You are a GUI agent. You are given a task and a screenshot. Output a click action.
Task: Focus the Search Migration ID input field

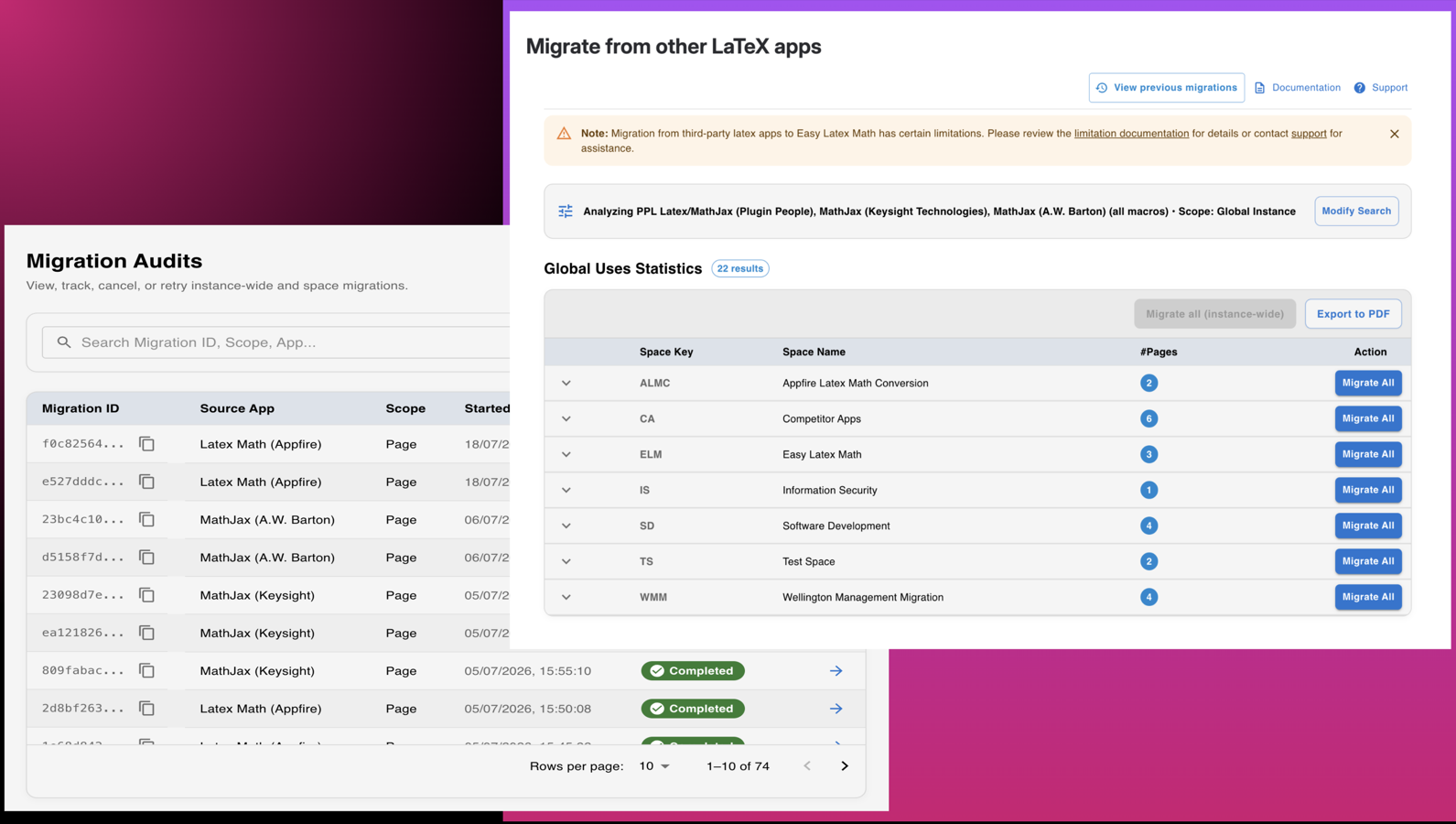click(275, 342)
